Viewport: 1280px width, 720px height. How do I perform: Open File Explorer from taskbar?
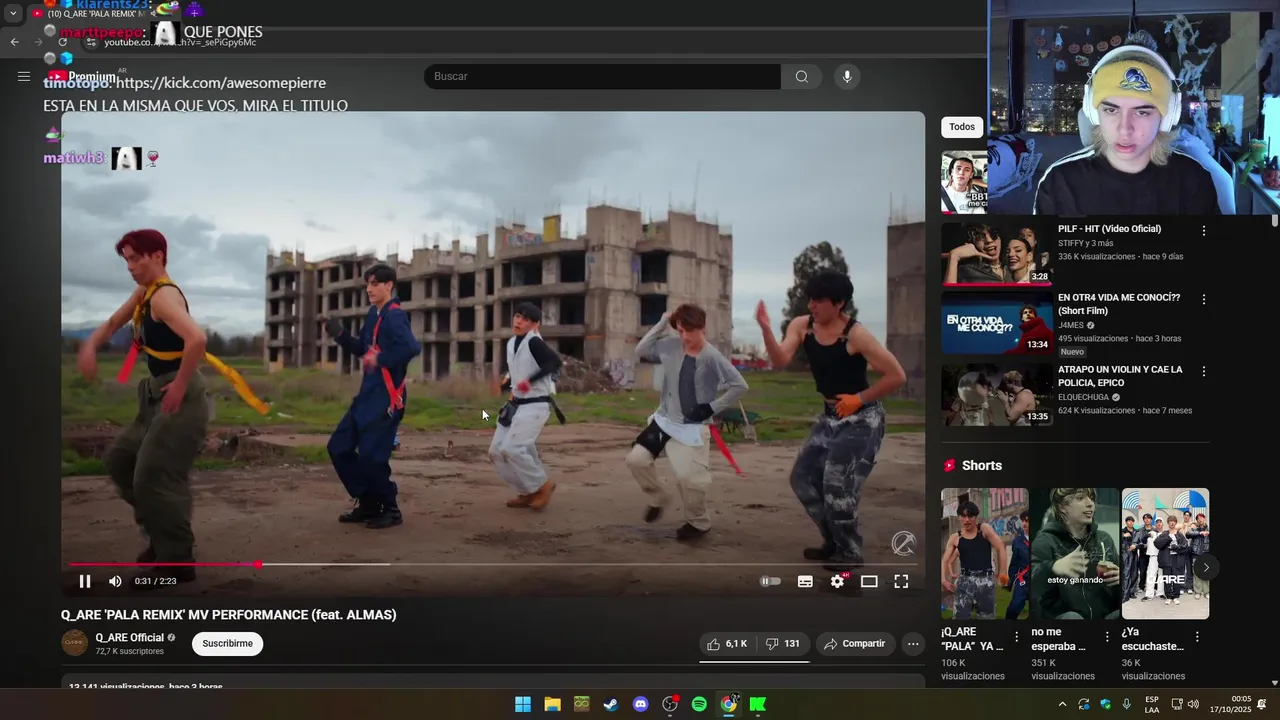tap(552, 704)
